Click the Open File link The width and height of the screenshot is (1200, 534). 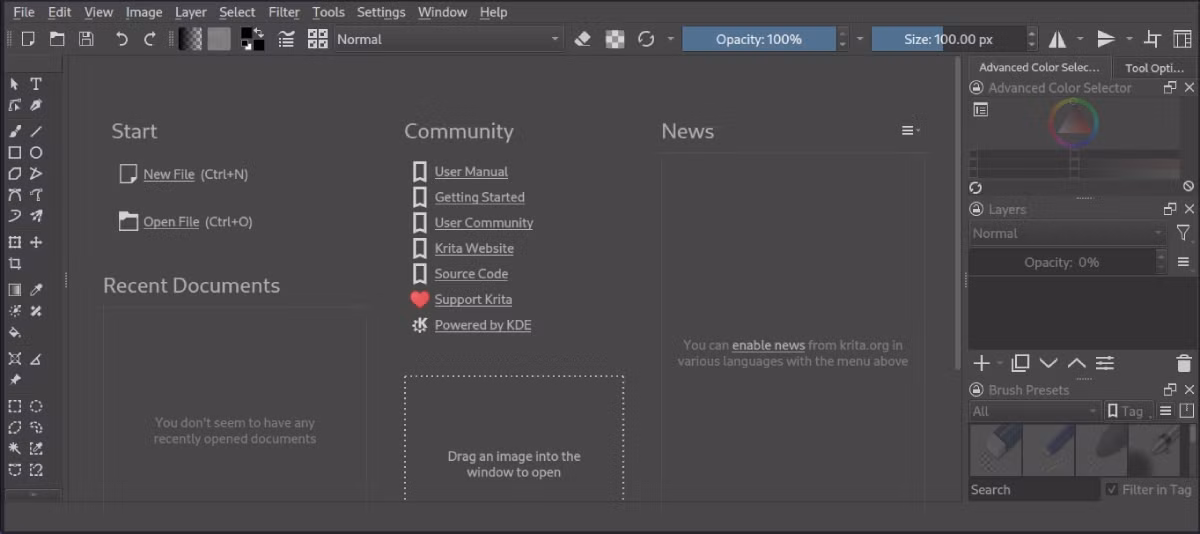click(171, 222)
